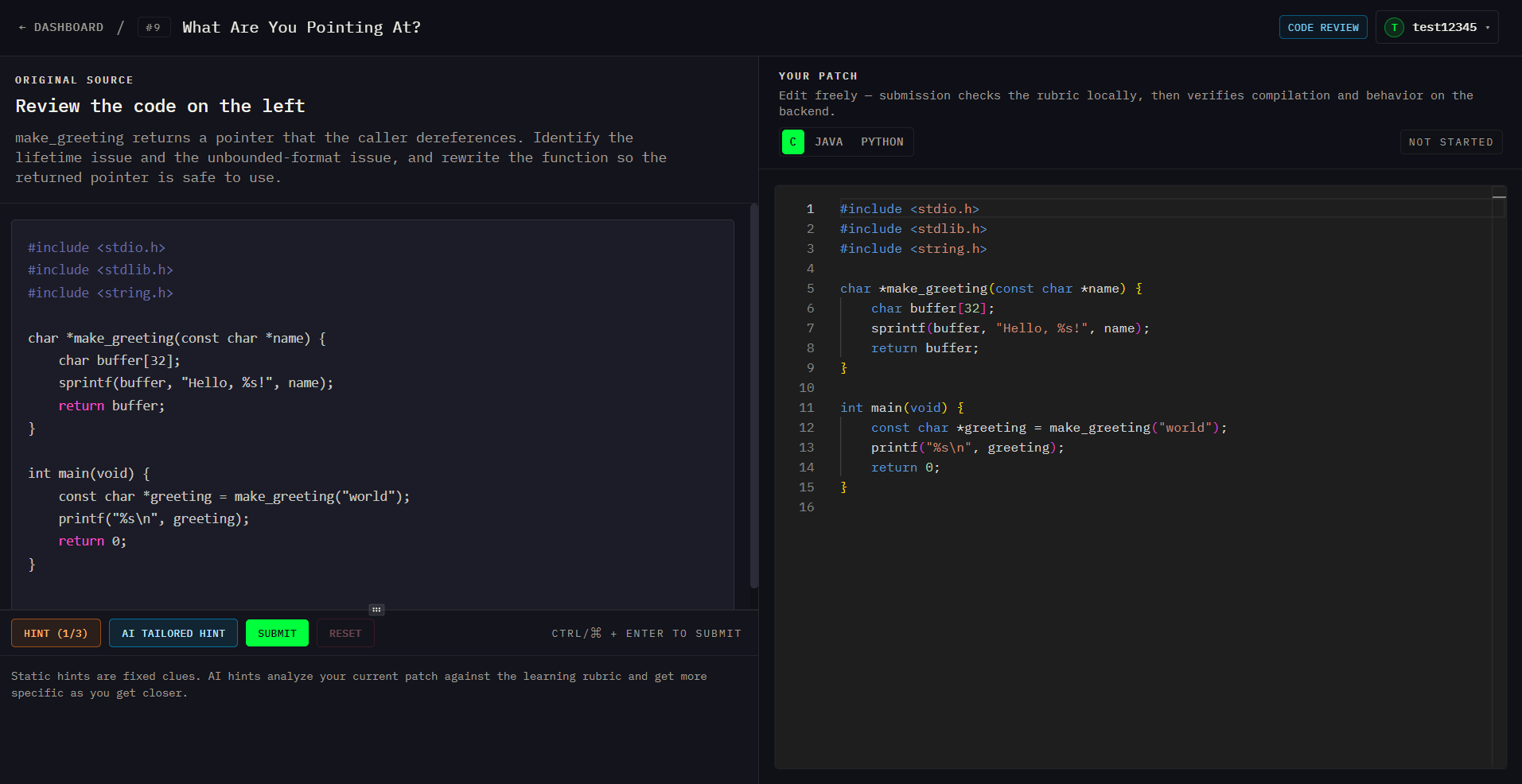The width and height of the screenshot is (1522, 784).
Task: Click the 'ORIGINAL SOURCE' label
Action: pos(74,80)
